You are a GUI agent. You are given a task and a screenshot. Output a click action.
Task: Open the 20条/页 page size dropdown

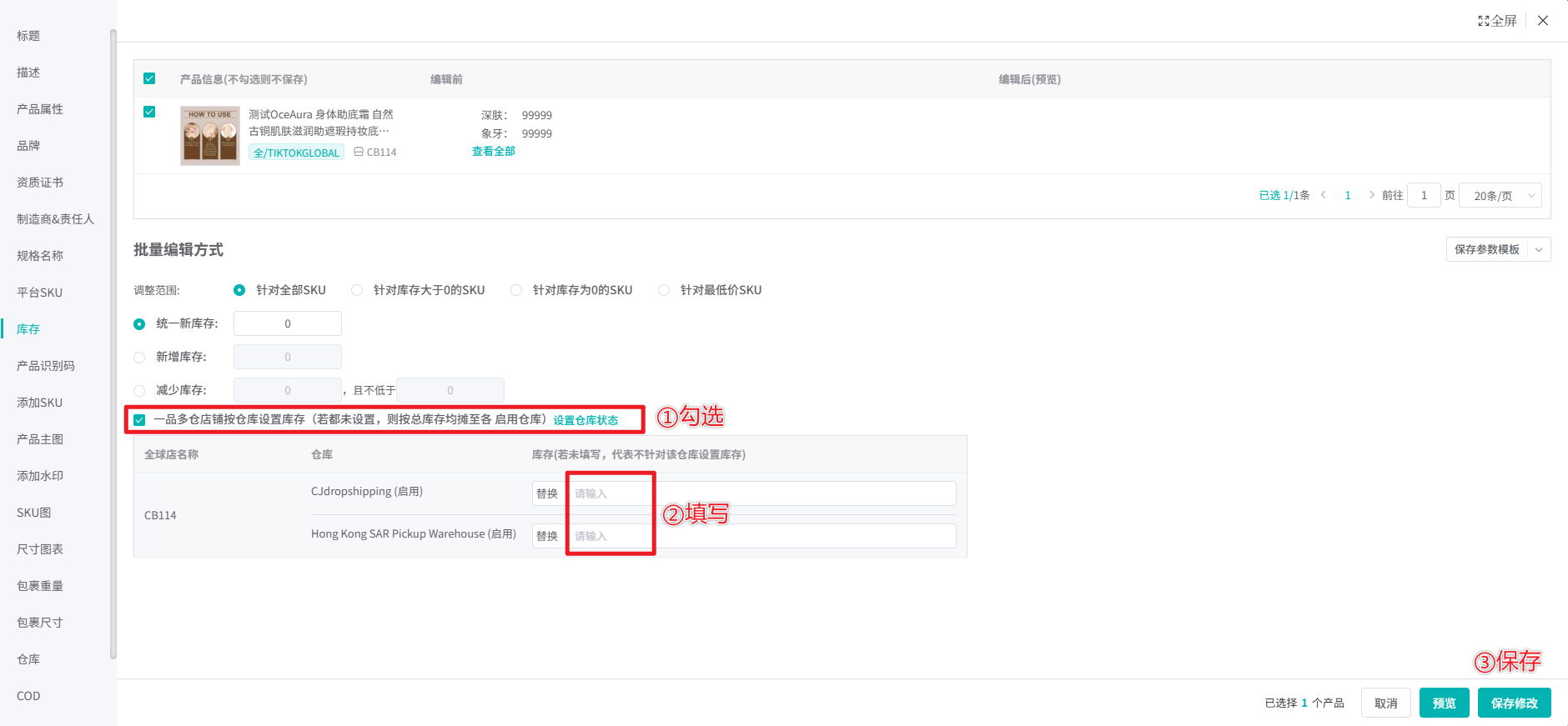coord(1500,195)
